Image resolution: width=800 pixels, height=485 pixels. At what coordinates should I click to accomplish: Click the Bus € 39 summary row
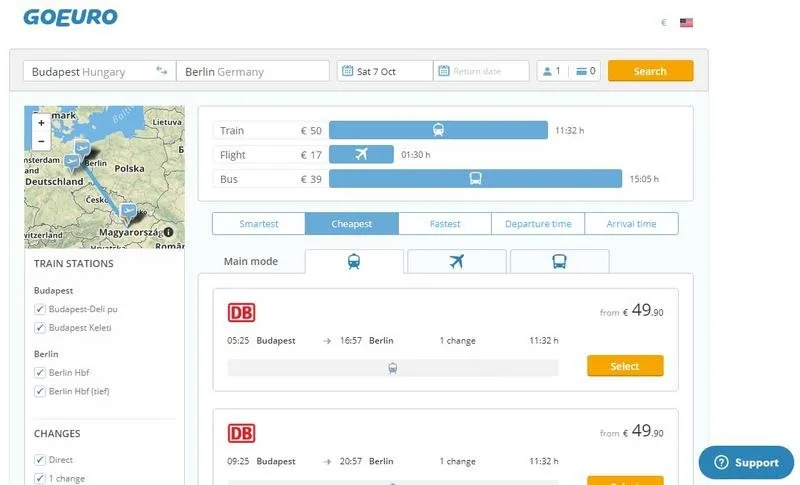tap(270, 179)
